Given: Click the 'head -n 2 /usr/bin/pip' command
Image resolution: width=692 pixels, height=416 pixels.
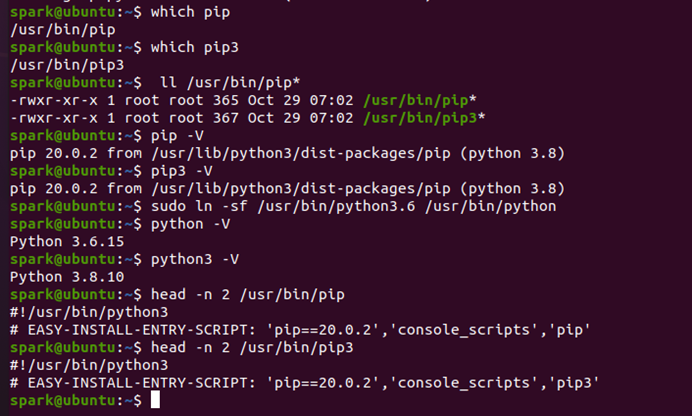Looking at the screenshot, I should click(248, 295).
